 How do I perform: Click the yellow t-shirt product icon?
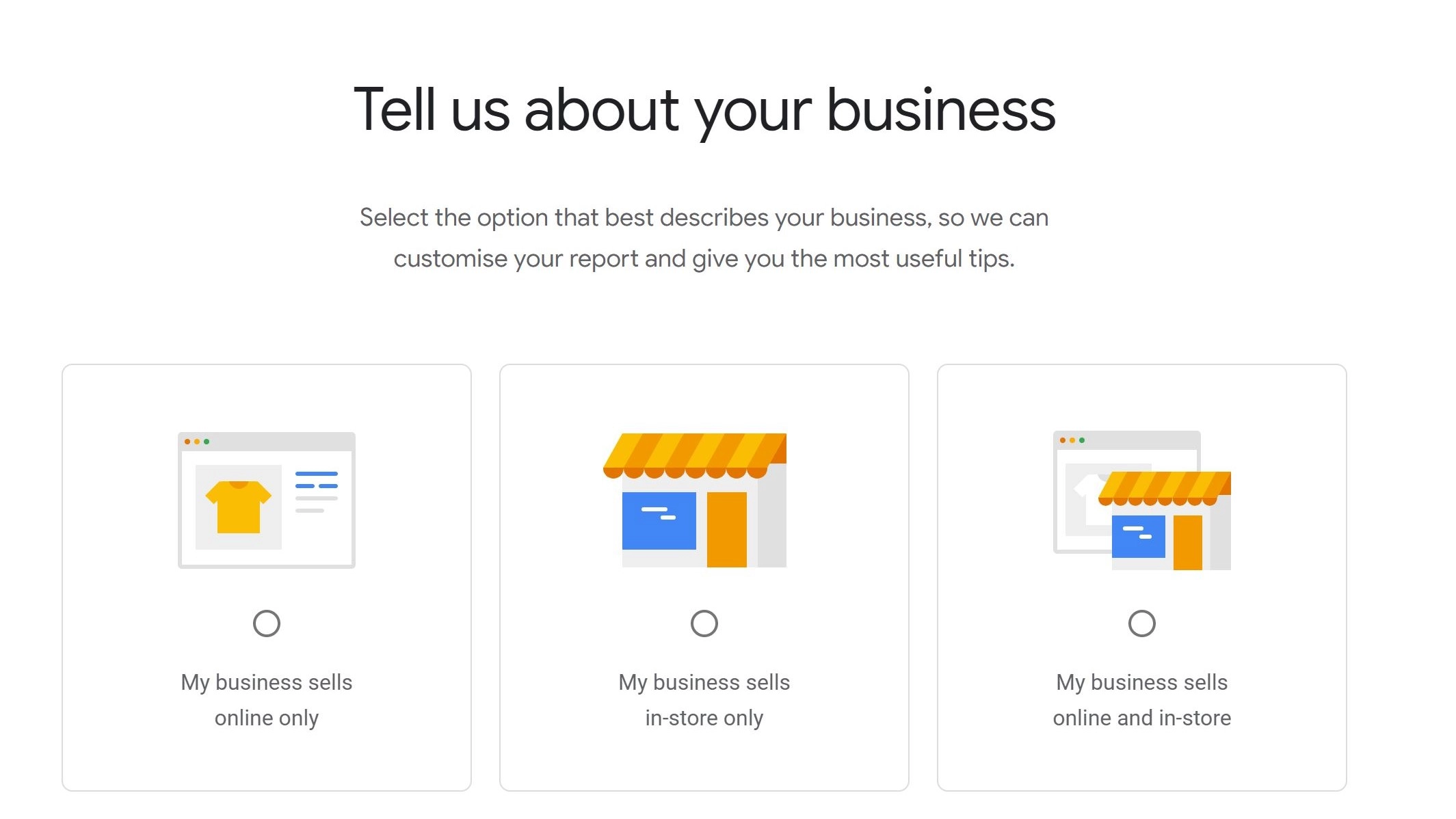238,507
